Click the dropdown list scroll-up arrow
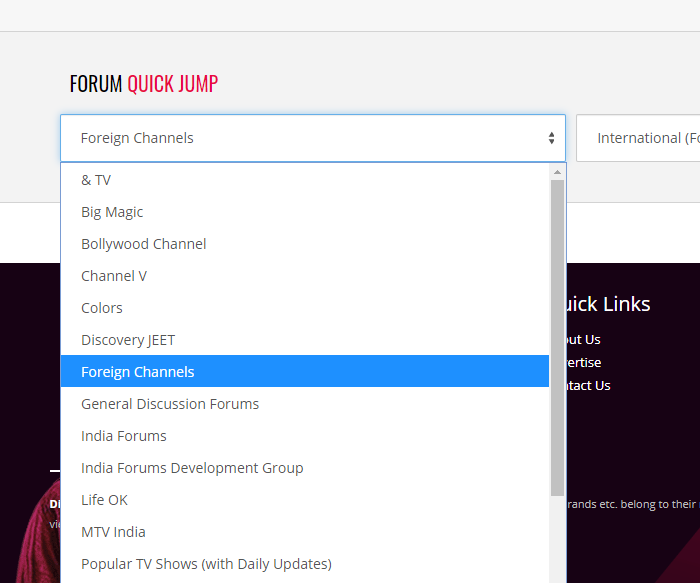Image resolution: width=700 pixels, height=583 pixels. pos(557,172)
